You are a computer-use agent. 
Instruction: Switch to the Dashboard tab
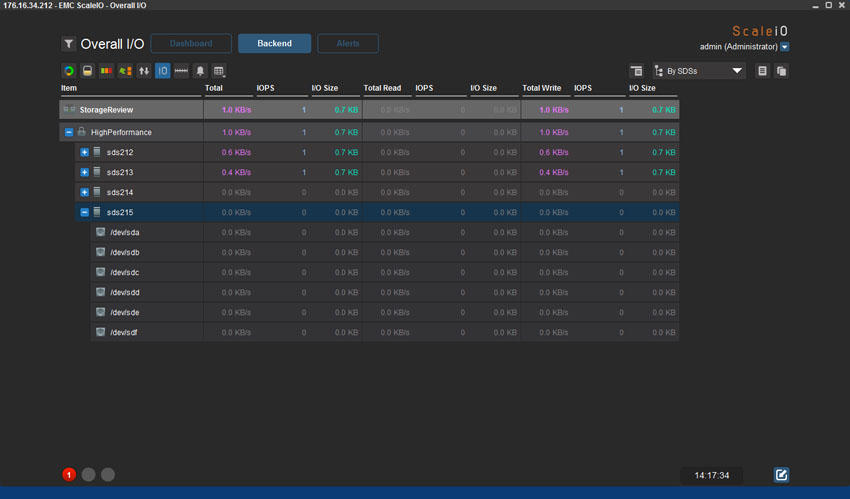(191, 43)
